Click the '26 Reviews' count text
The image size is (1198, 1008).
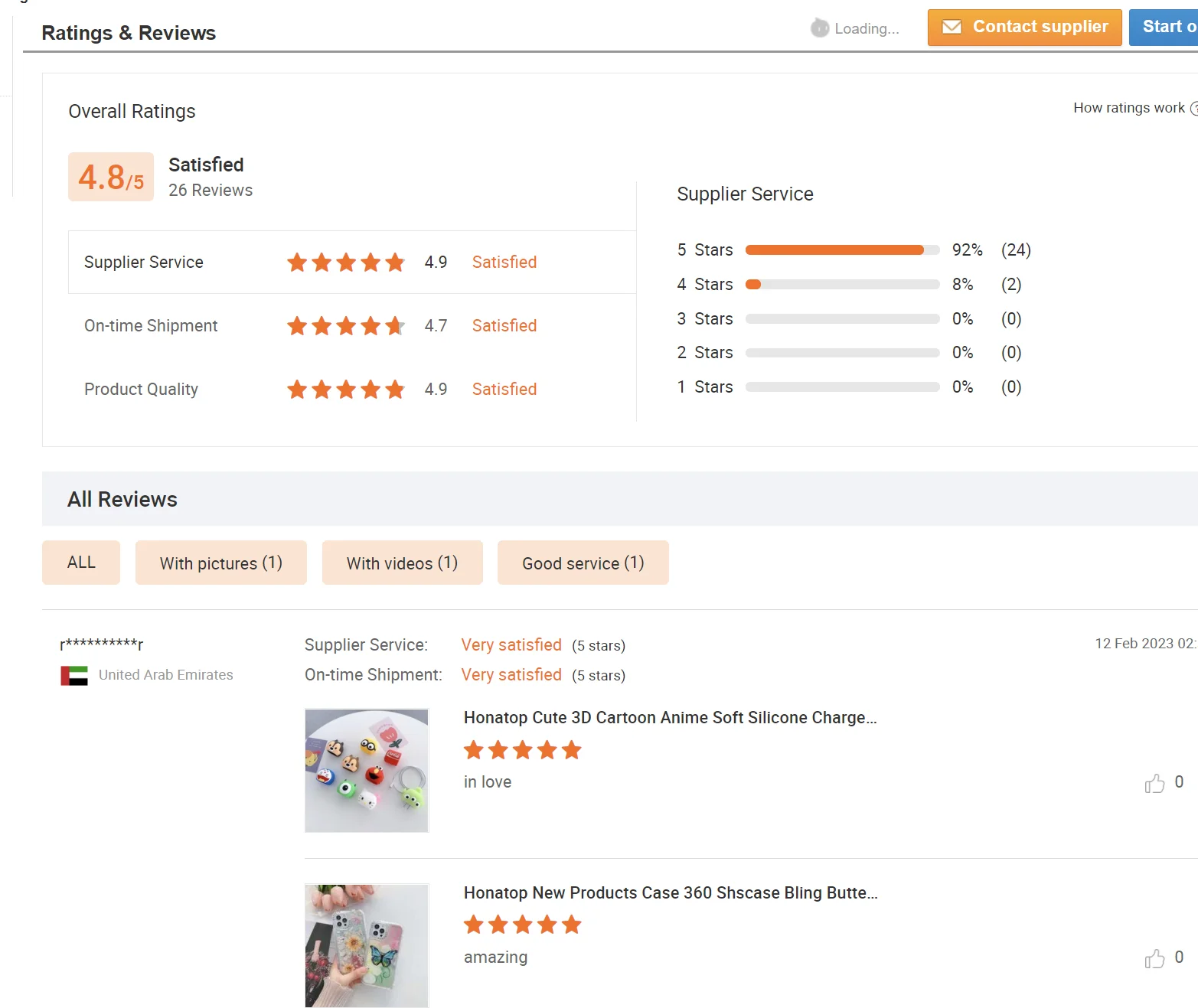(x=211, y=191)
